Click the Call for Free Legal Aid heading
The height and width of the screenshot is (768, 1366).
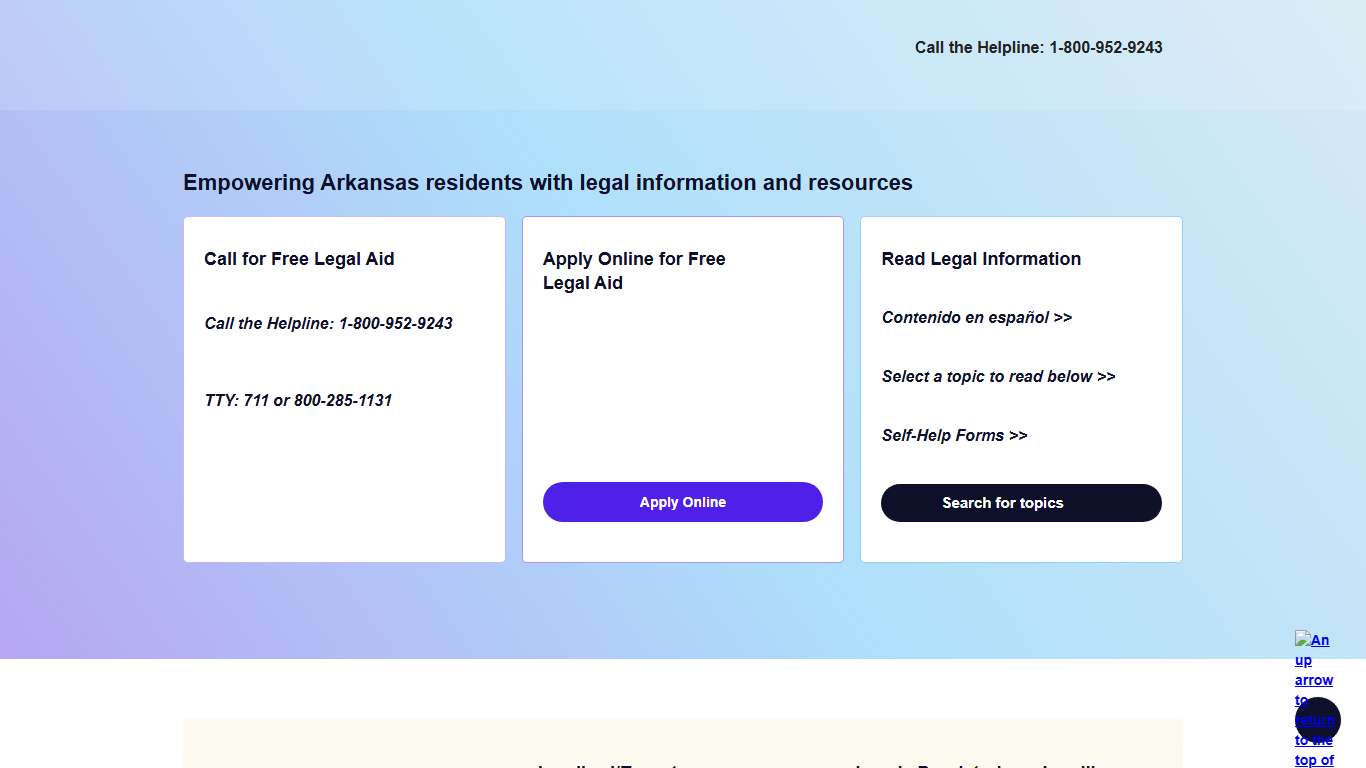[299, 259]
